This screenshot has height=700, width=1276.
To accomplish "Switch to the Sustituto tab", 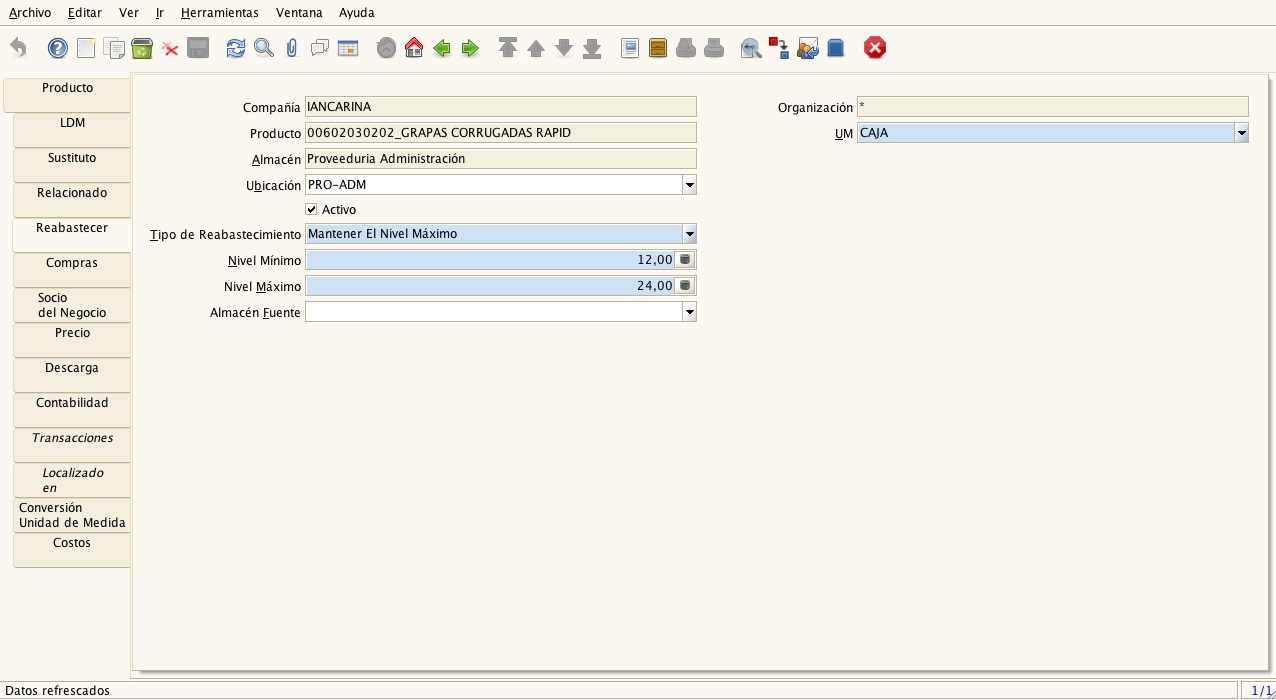I will [x=72, y=164].
